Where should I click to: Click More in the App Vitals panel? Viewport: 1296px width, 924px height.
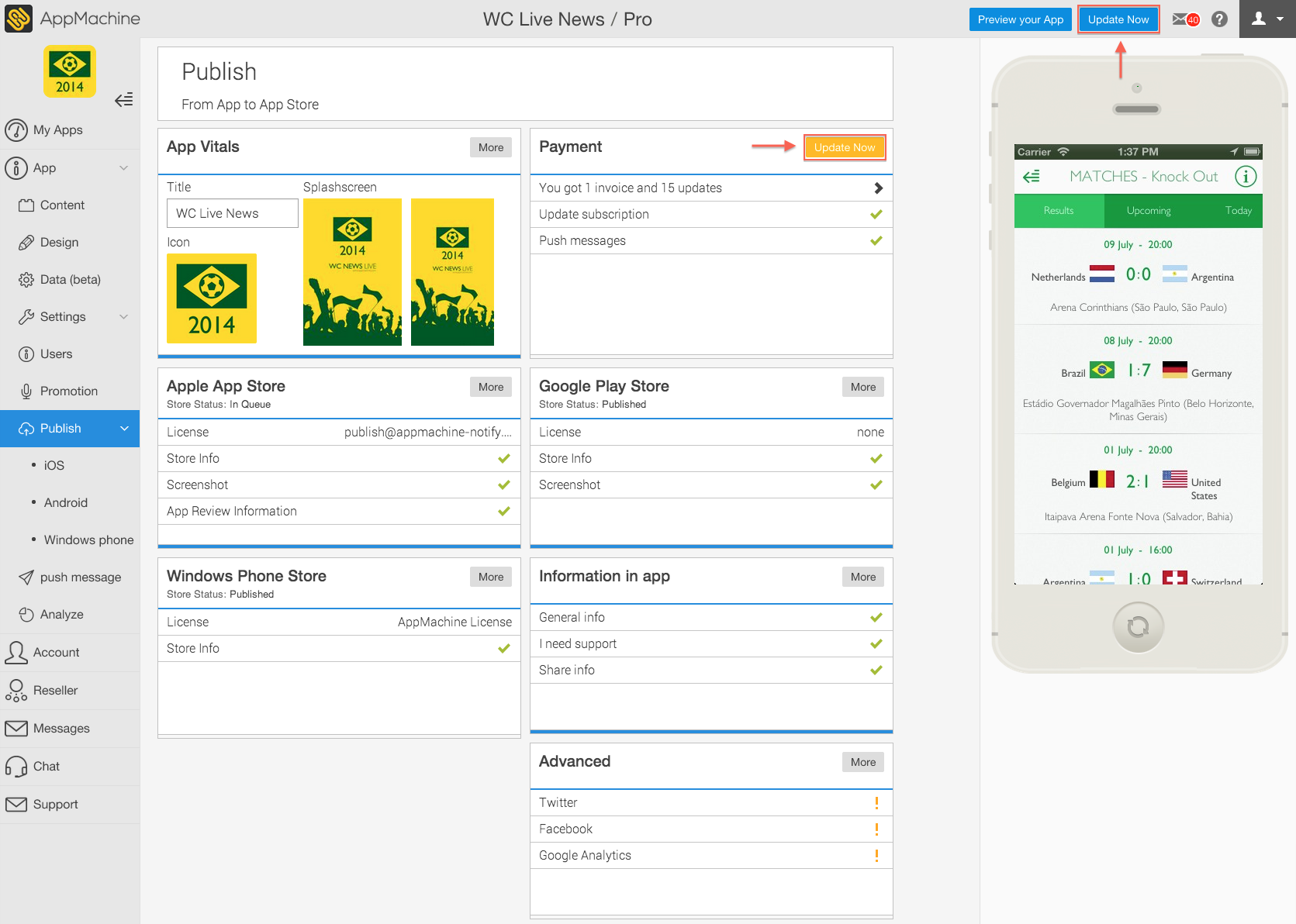coord(491,147)
